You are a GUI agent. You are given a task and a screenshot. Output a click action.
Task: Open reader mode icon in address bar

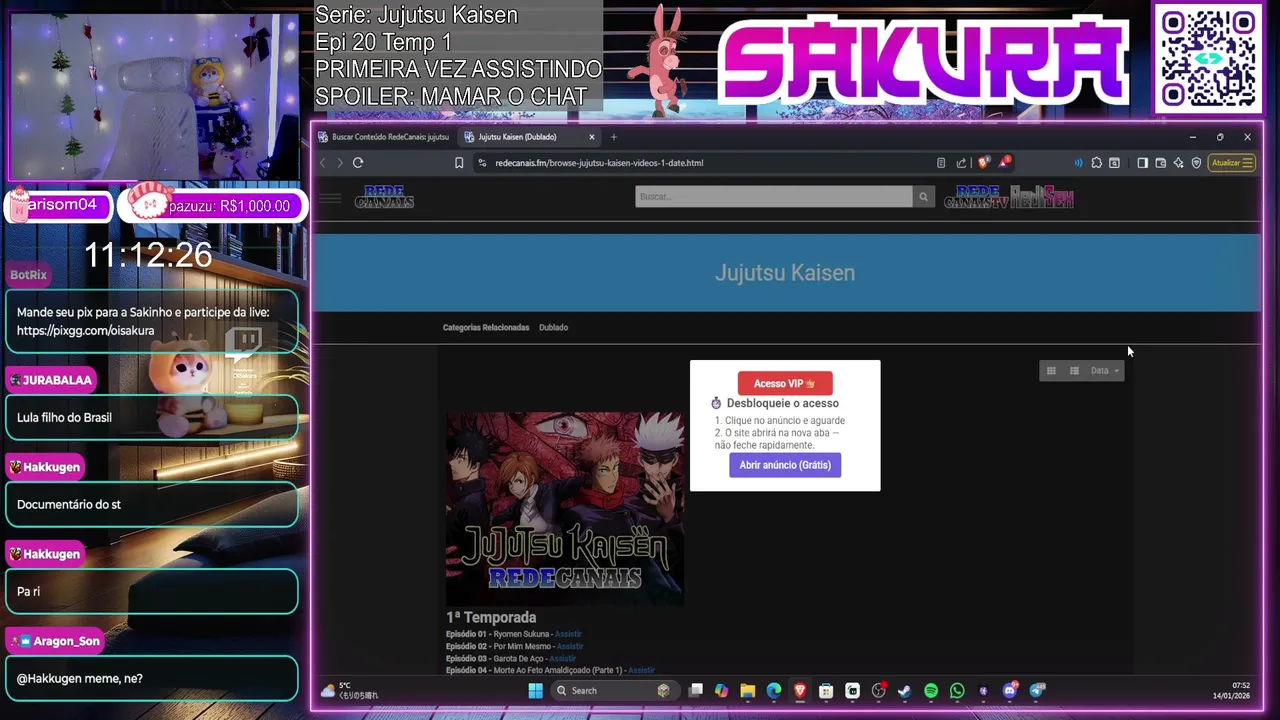pyautogui.click(x=941, y=163)
